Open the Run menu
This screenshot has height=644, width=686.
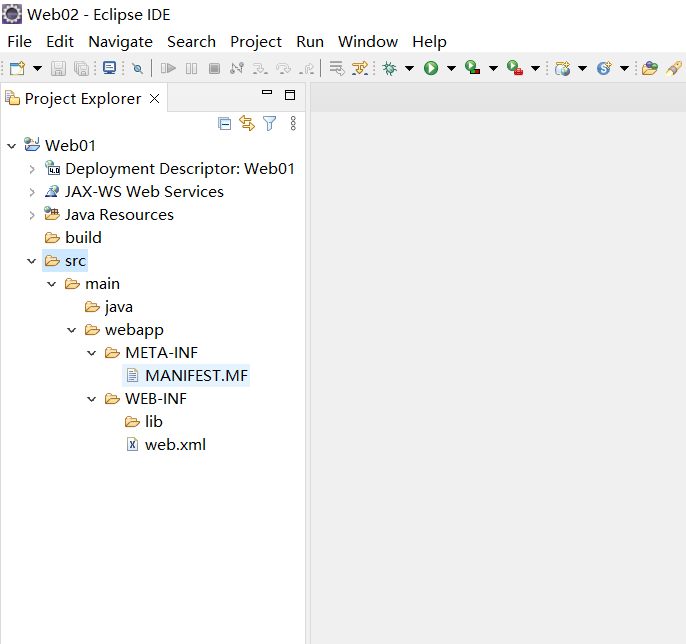click(310, 42)
